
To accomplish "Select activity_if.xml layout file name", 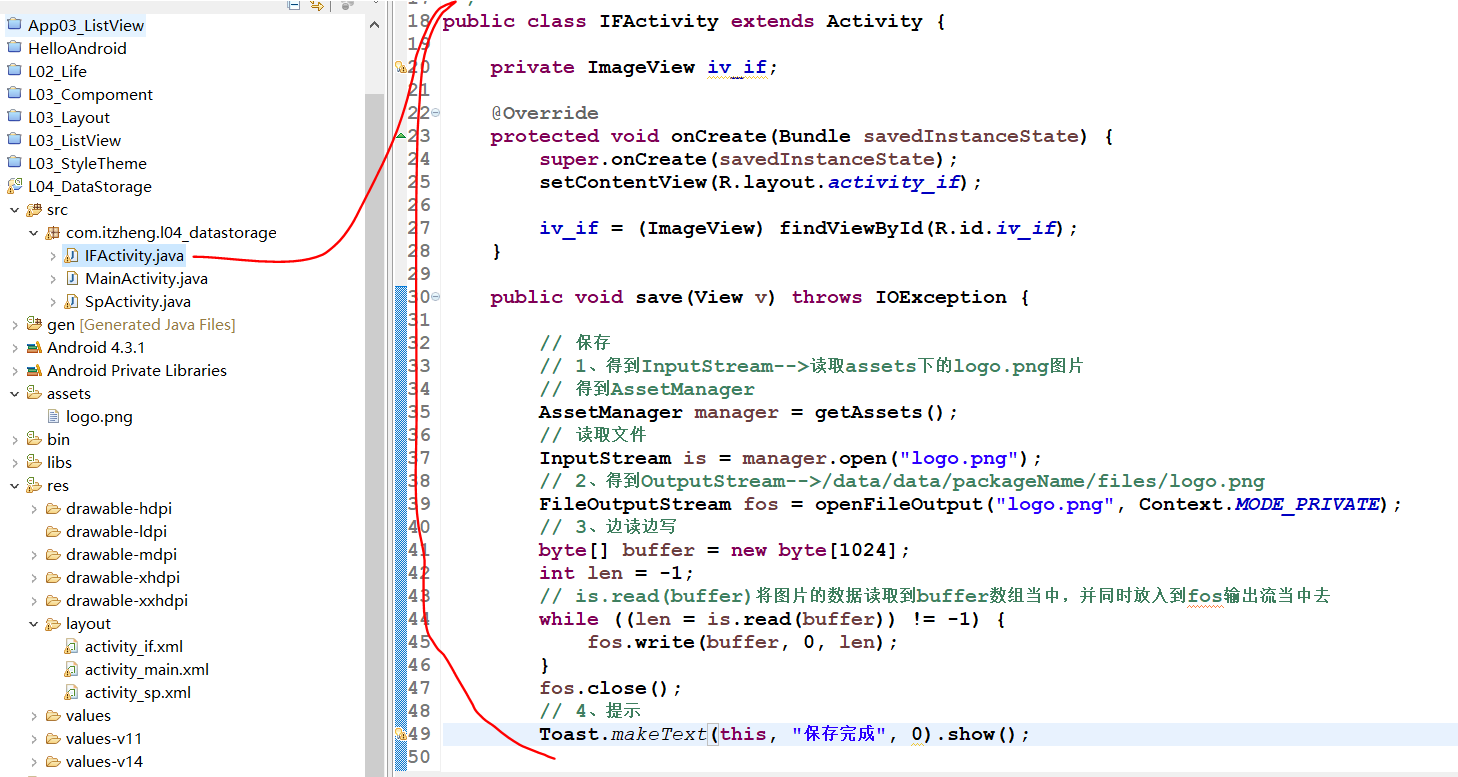I will (134, 647).
